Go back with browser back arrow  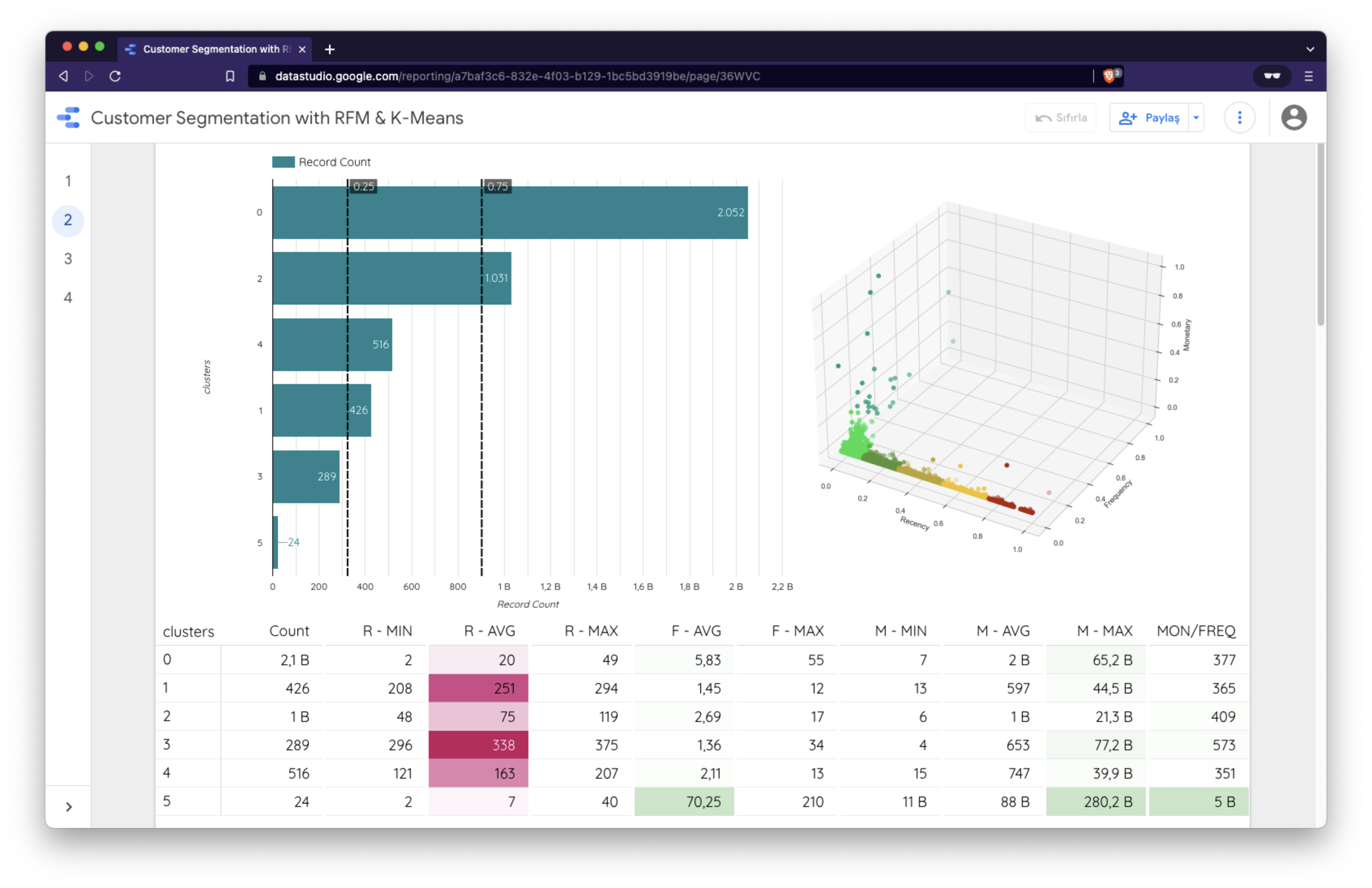coord(63,76)
